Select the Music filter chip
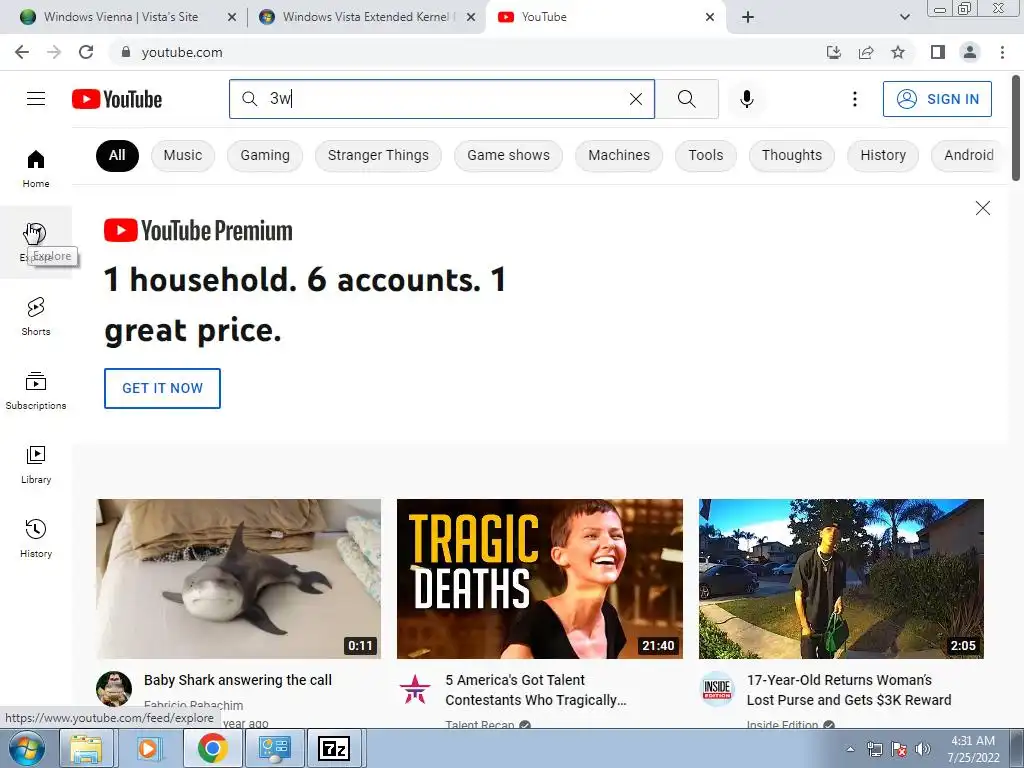 183,155
